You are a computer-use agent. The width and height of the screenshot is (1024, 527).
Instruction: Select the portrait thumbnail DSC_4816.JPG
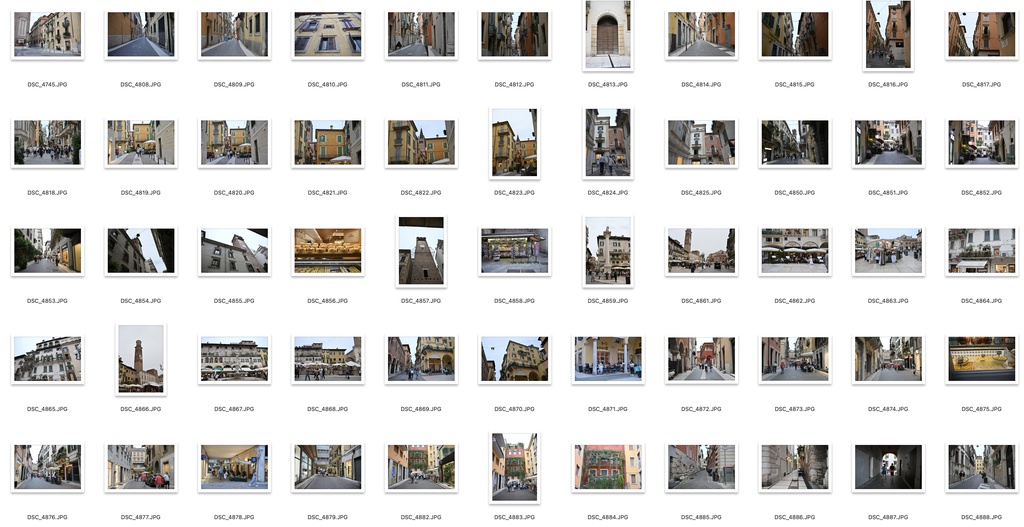tap(888, 34)
